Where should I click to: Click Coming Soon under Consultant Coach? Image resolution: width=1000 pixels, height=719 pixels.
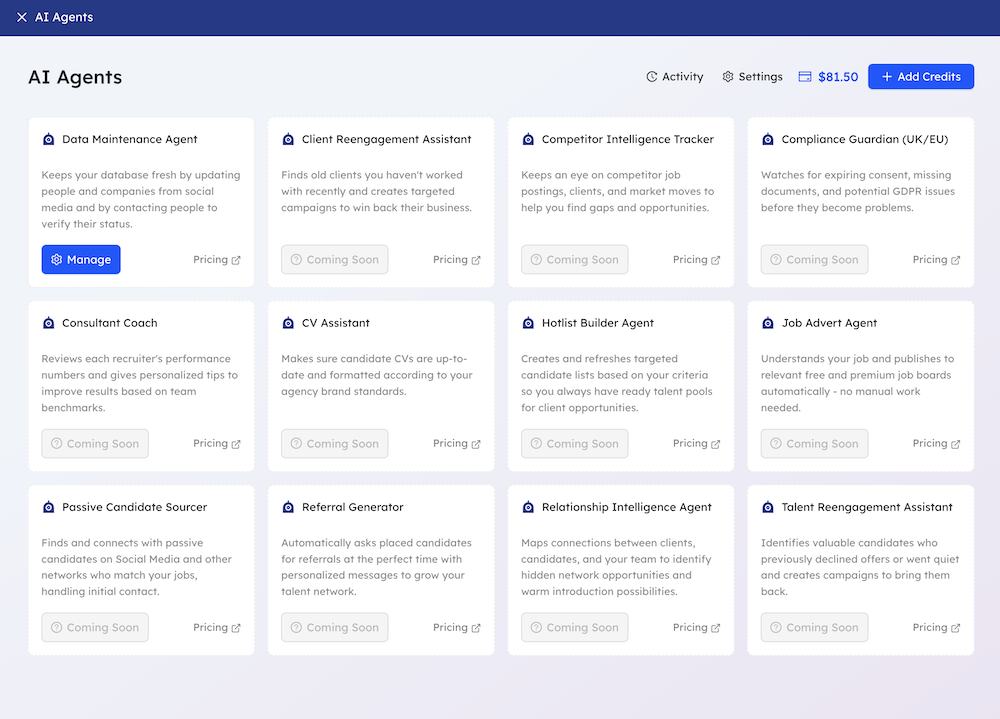[x=95, y=444]
